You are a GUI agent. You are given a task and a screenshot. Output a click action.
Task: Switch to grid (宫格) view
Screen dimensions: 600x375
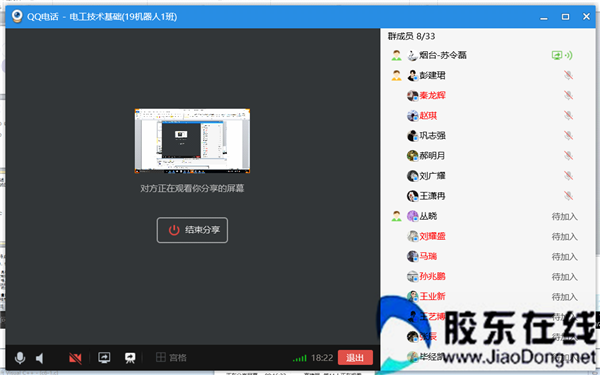pos(171,358)
